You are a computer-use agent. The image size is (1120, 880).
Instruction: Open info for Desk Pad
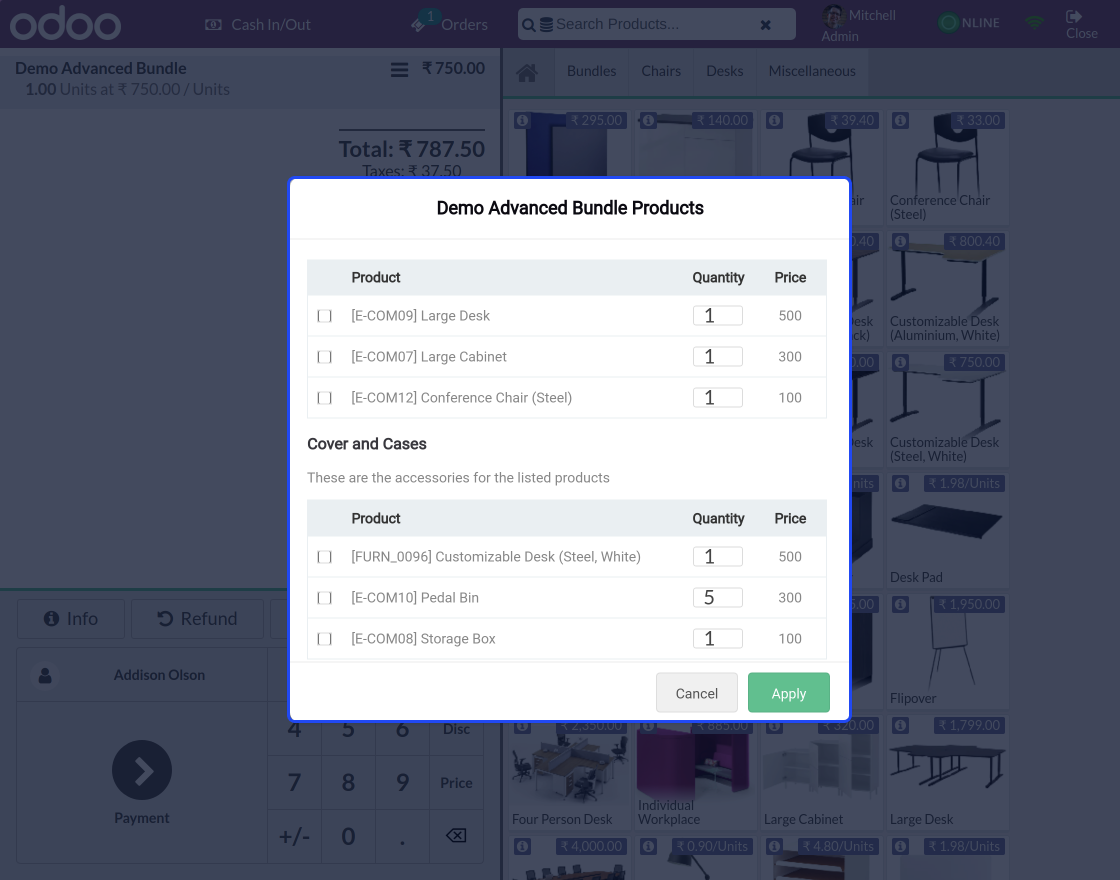click(x=901, y=484)
